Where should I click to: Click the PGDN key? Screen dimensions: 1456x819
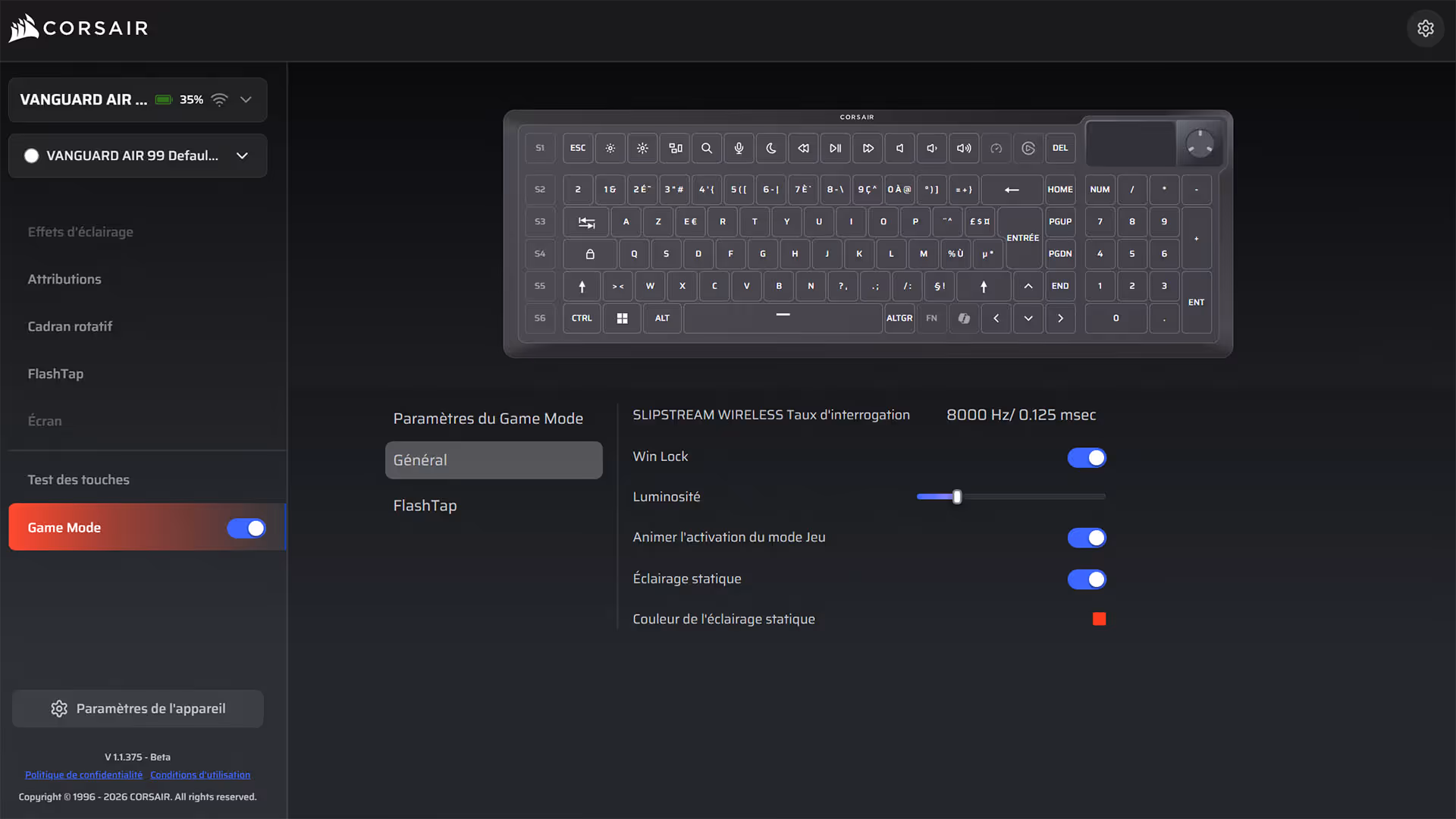click(1060, 254)
